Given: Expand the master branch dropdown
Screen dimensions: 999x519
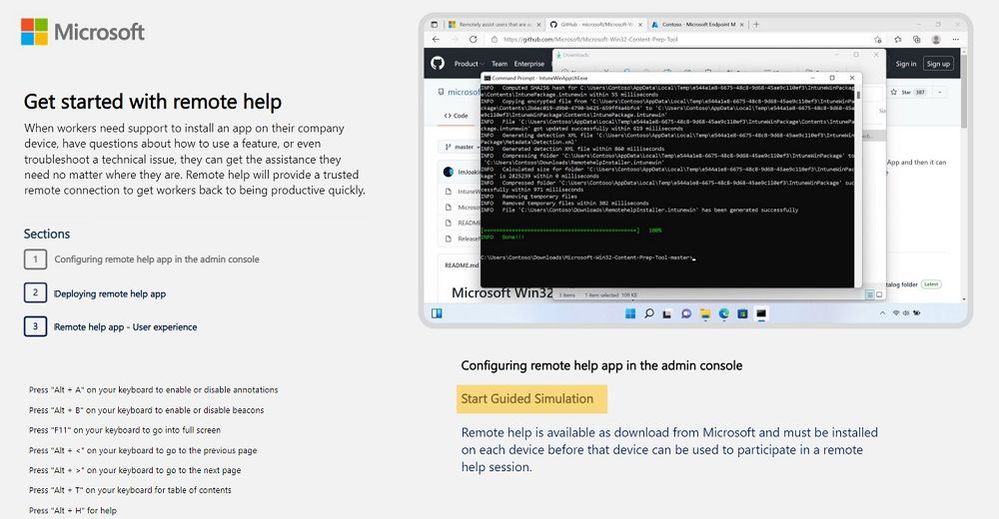Looking at the screenshot, I should coord(462,147).
